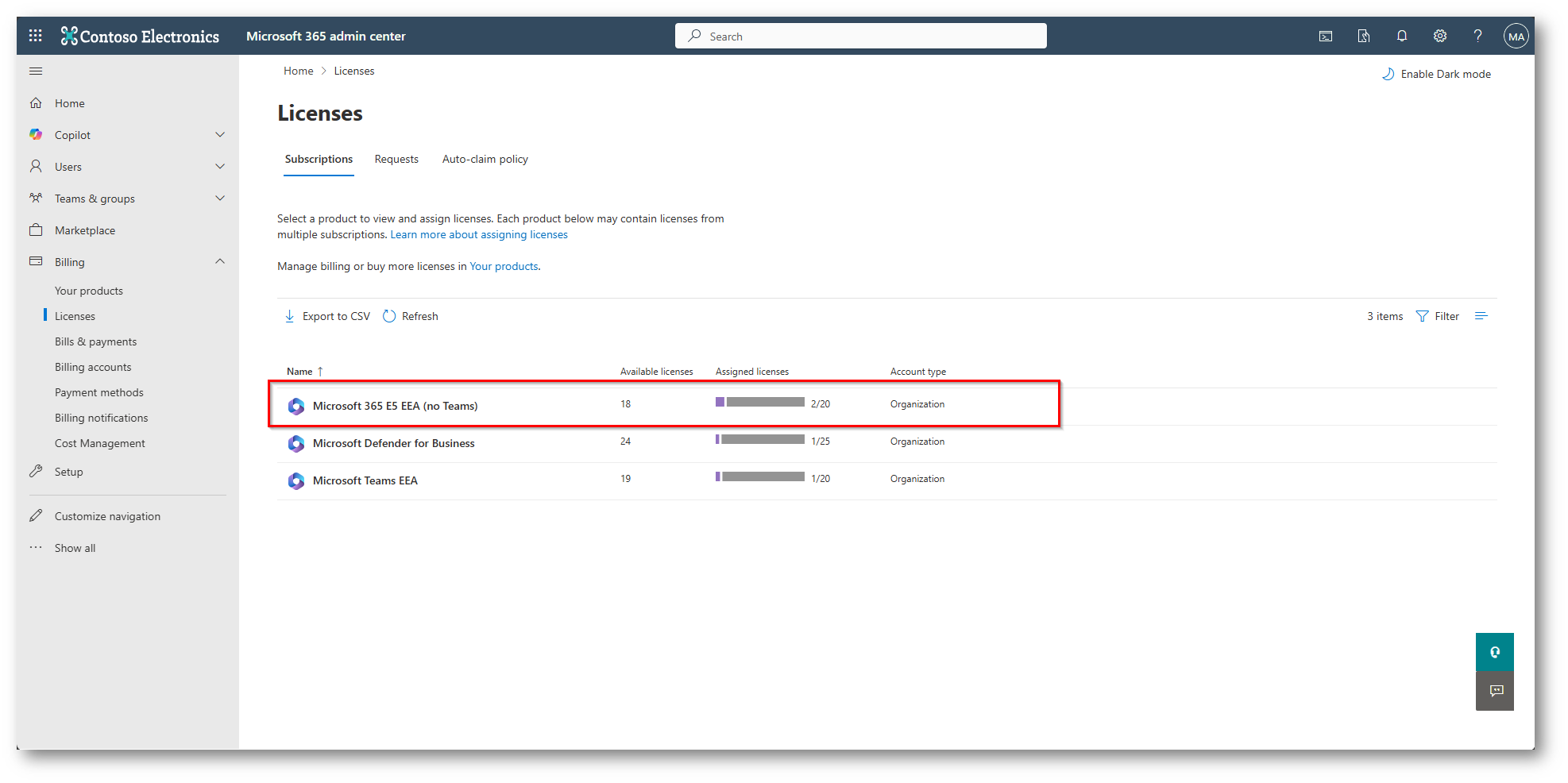
Task: Collapse the Billing navigation section
Action: (x=220, y=262)
